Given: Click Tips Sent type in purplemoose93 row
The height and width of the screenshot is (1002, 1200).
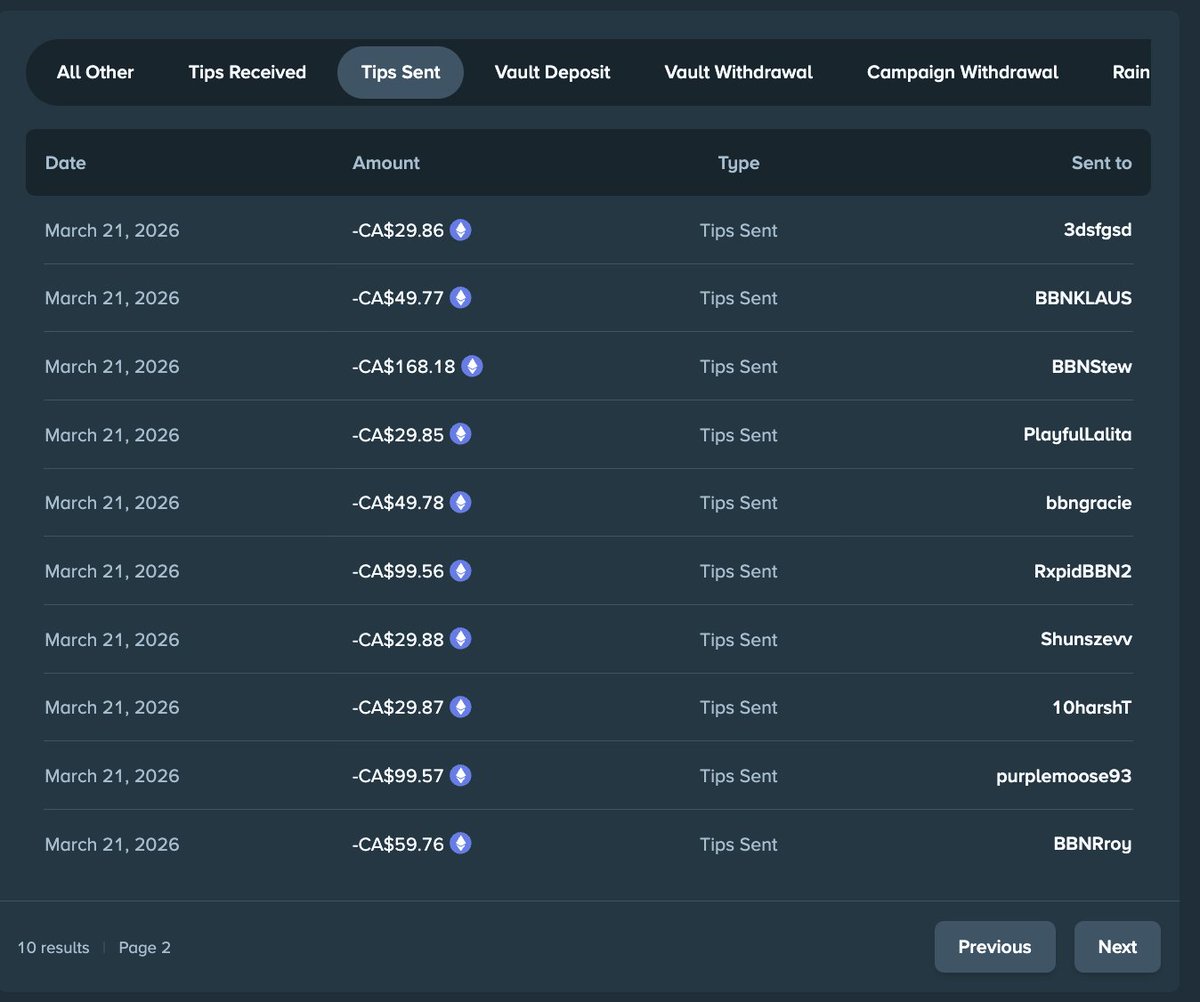Looking at the screenshot, I should (738, 775).
